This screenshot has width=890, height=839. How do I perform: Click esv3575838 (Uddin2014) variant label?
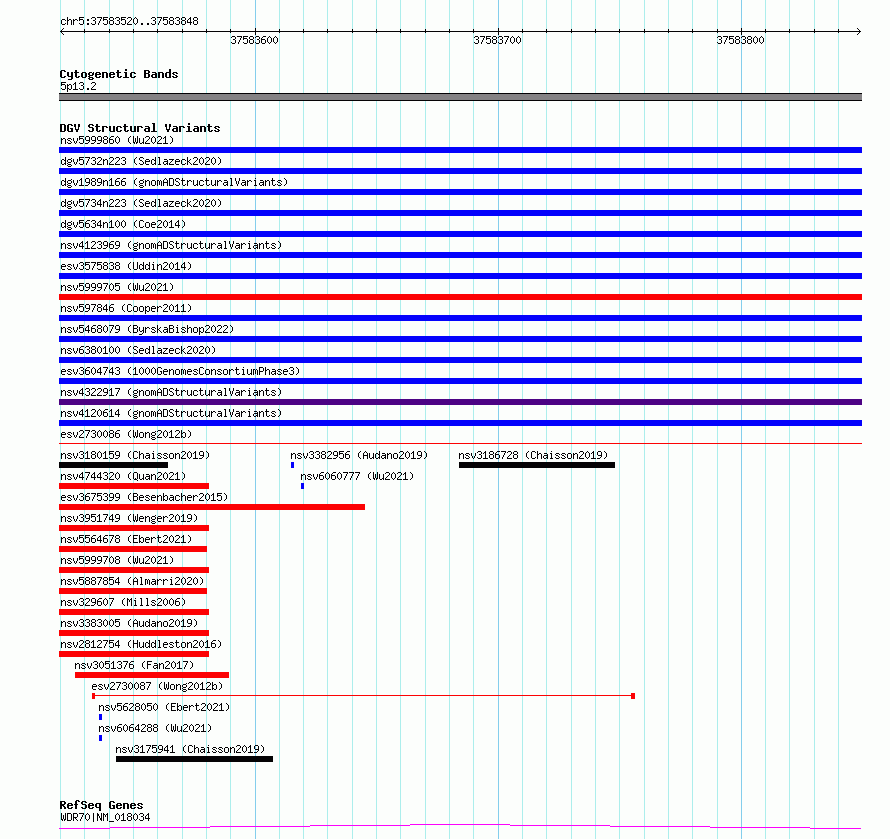(126, 266)
